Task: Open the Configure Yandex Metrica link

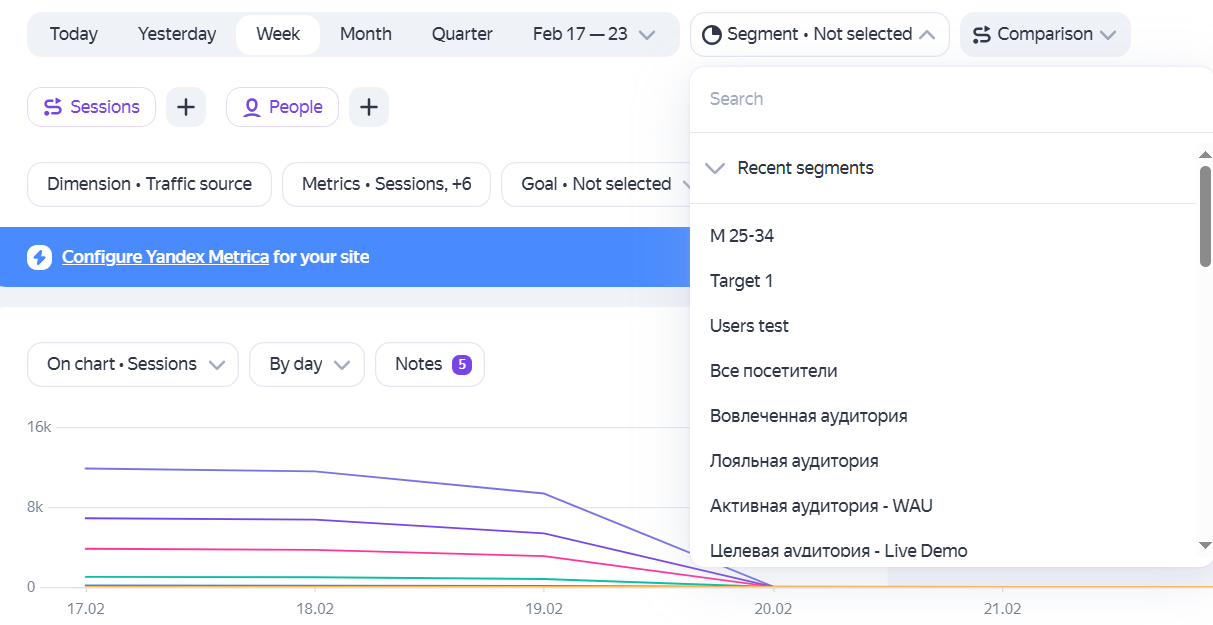Action: [165, 257]
